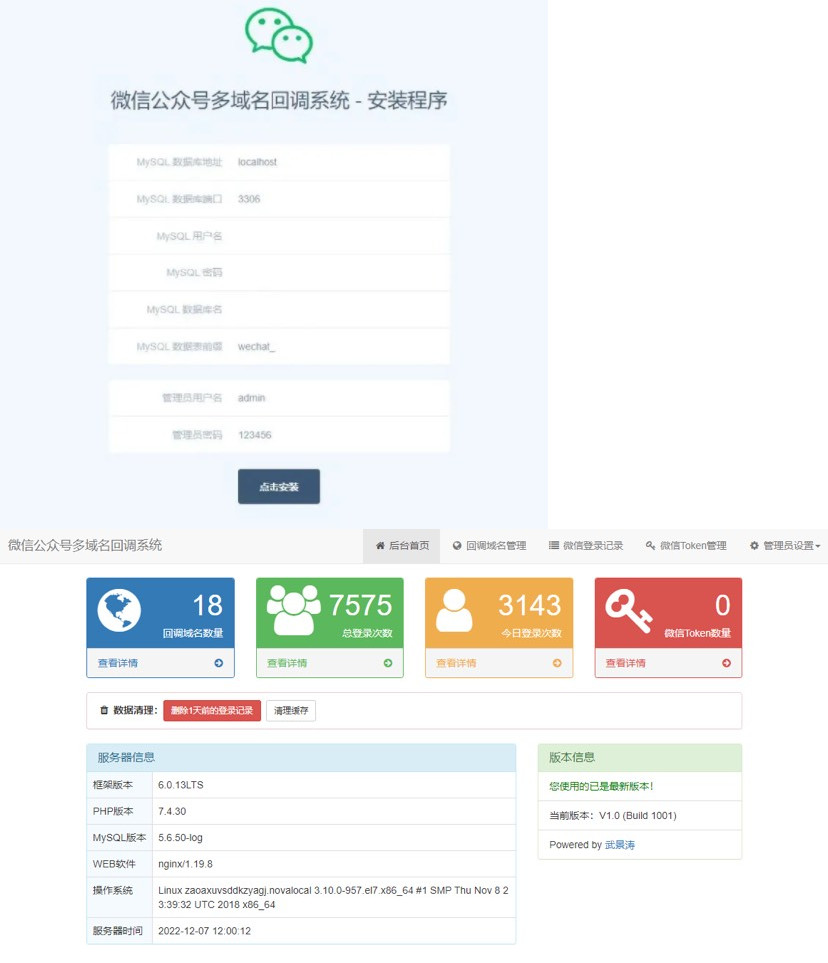828x963 pixels.
Task: Click arrow icon in 微信Token数量 card footer
Action: 726,663
